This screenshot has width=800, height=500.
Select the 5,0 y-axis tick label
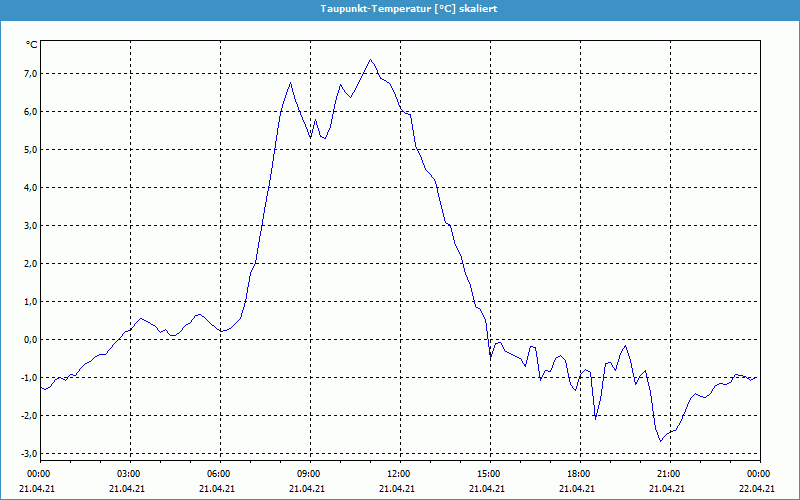click(x=29, y=150)
